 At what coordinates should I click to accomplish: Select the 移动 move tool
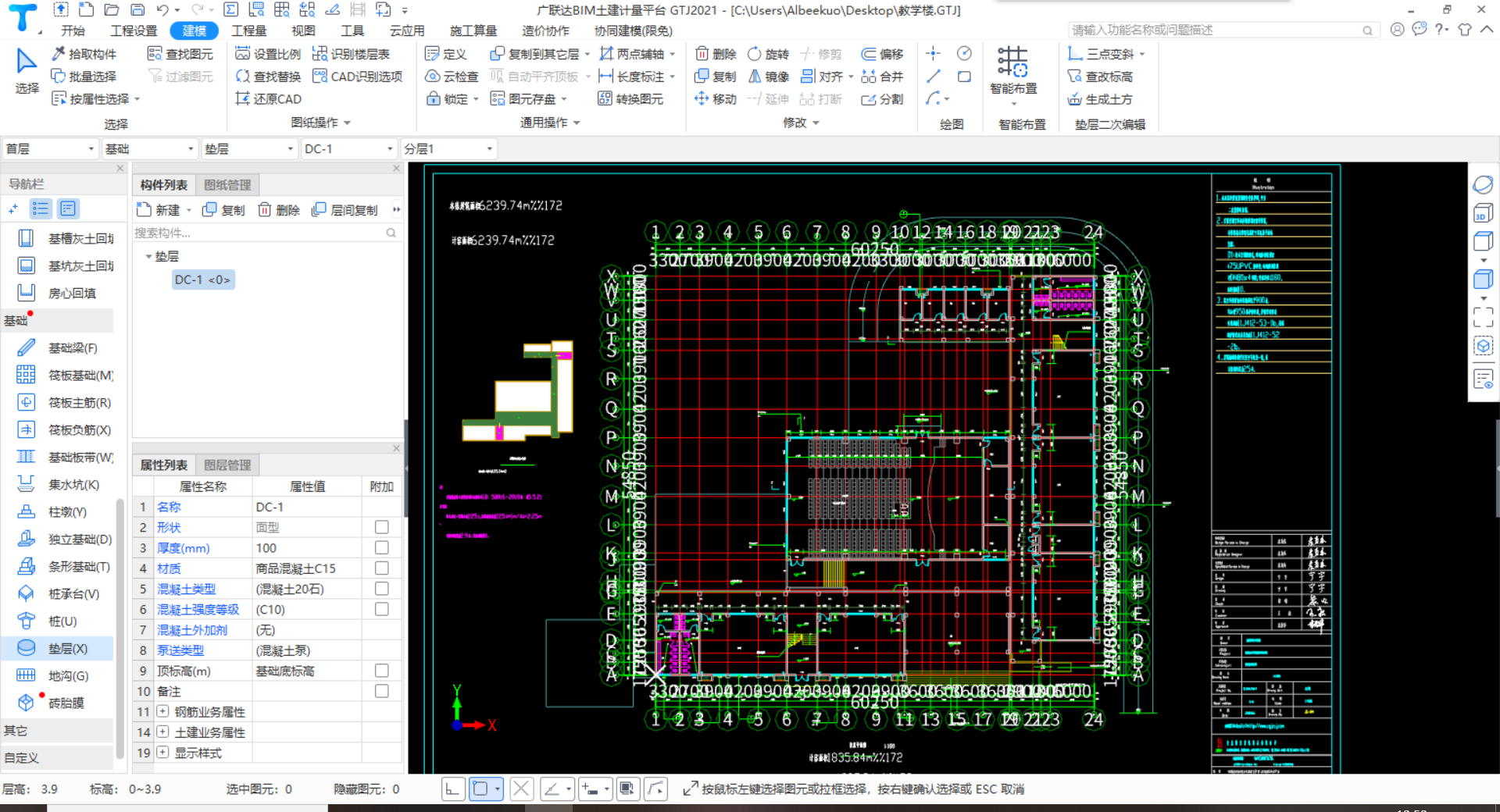716,99
